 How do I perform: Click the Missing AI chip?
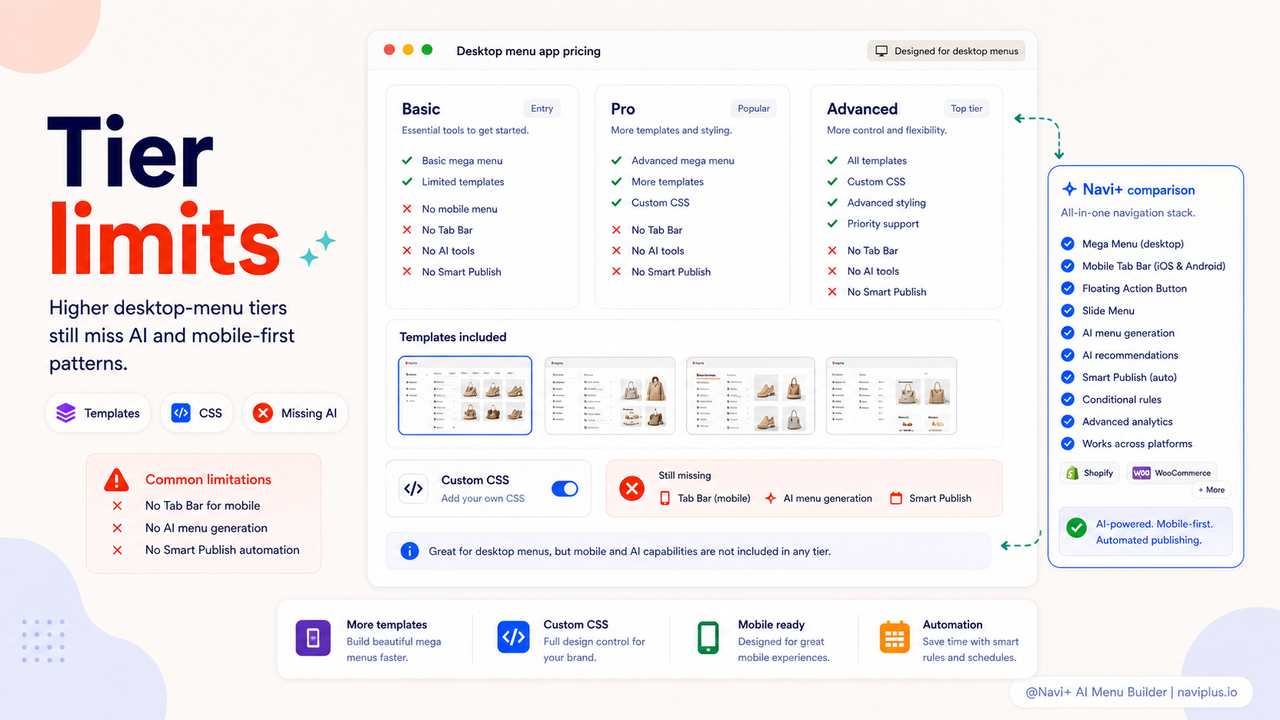point(295,413)
